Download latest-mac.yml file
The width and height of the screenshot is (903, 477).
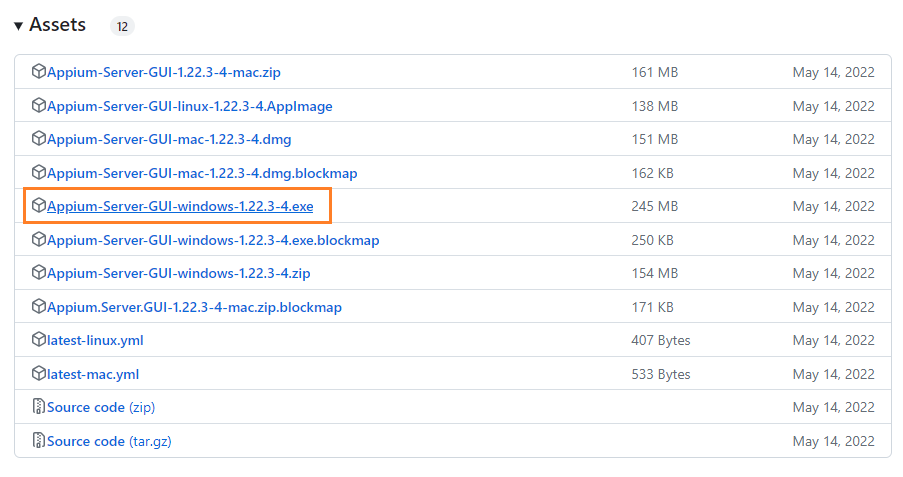[93, 374]
